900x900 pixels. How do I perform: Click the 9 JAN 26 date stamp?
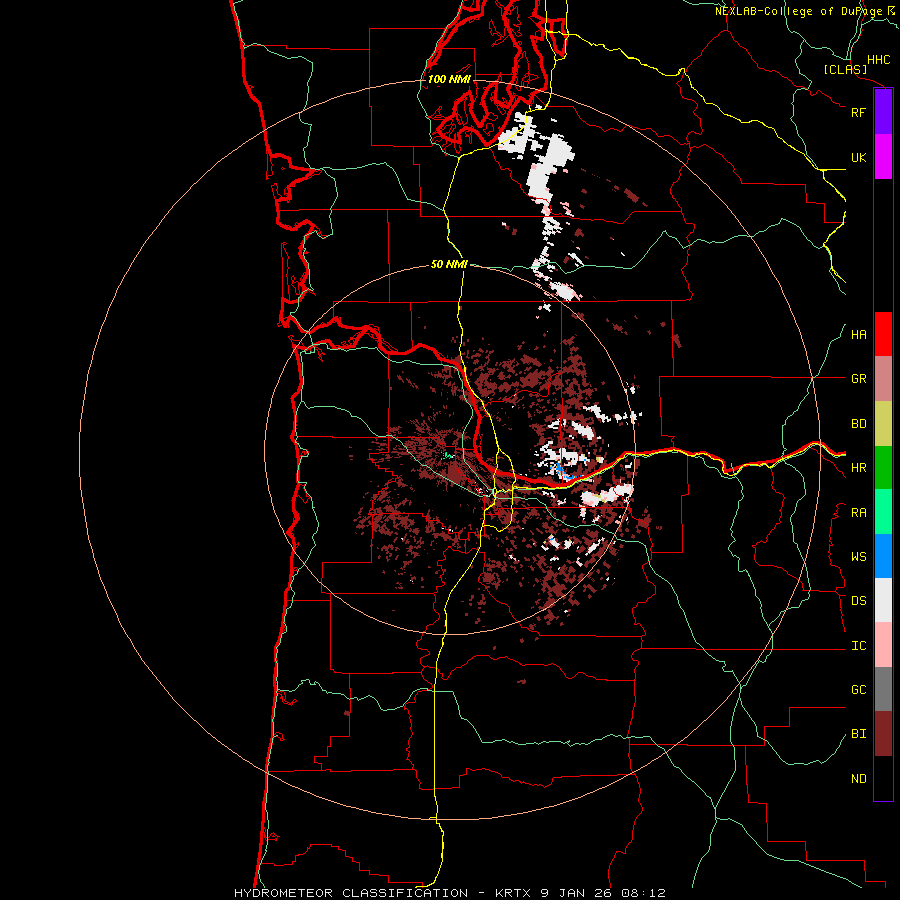(576, 893)
